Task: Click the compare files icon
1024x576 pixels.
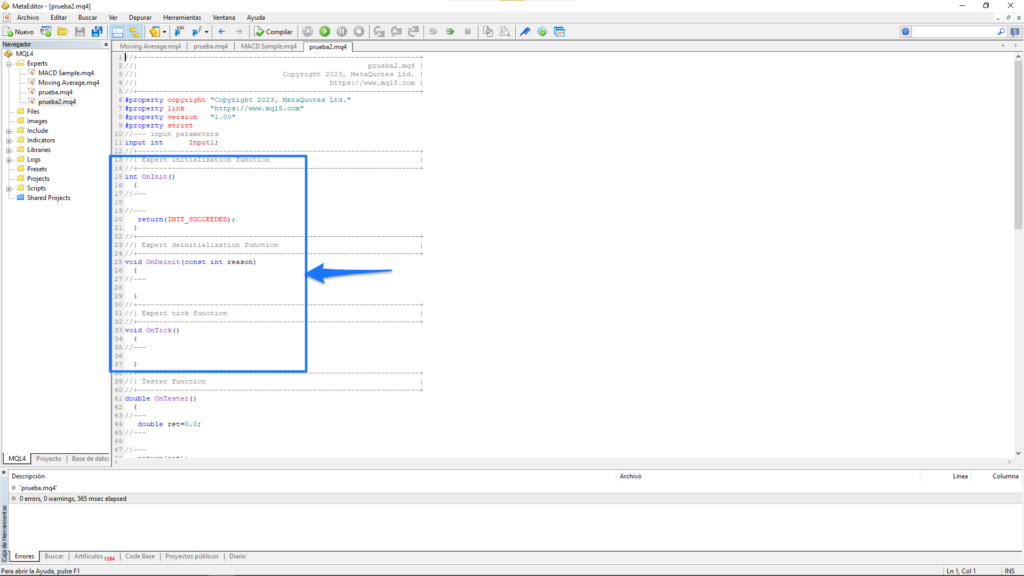Action: point(488,31)
